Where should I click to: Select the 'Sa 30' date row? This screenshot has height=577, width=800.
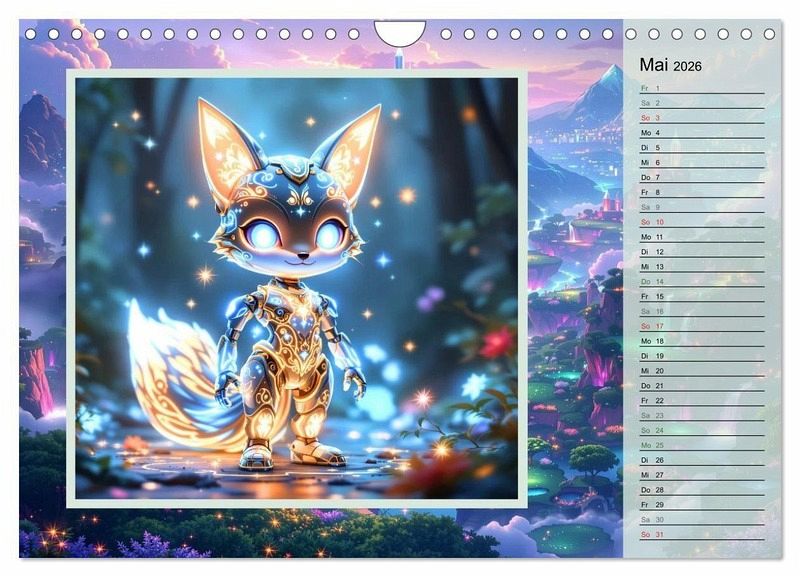[702, 520]
